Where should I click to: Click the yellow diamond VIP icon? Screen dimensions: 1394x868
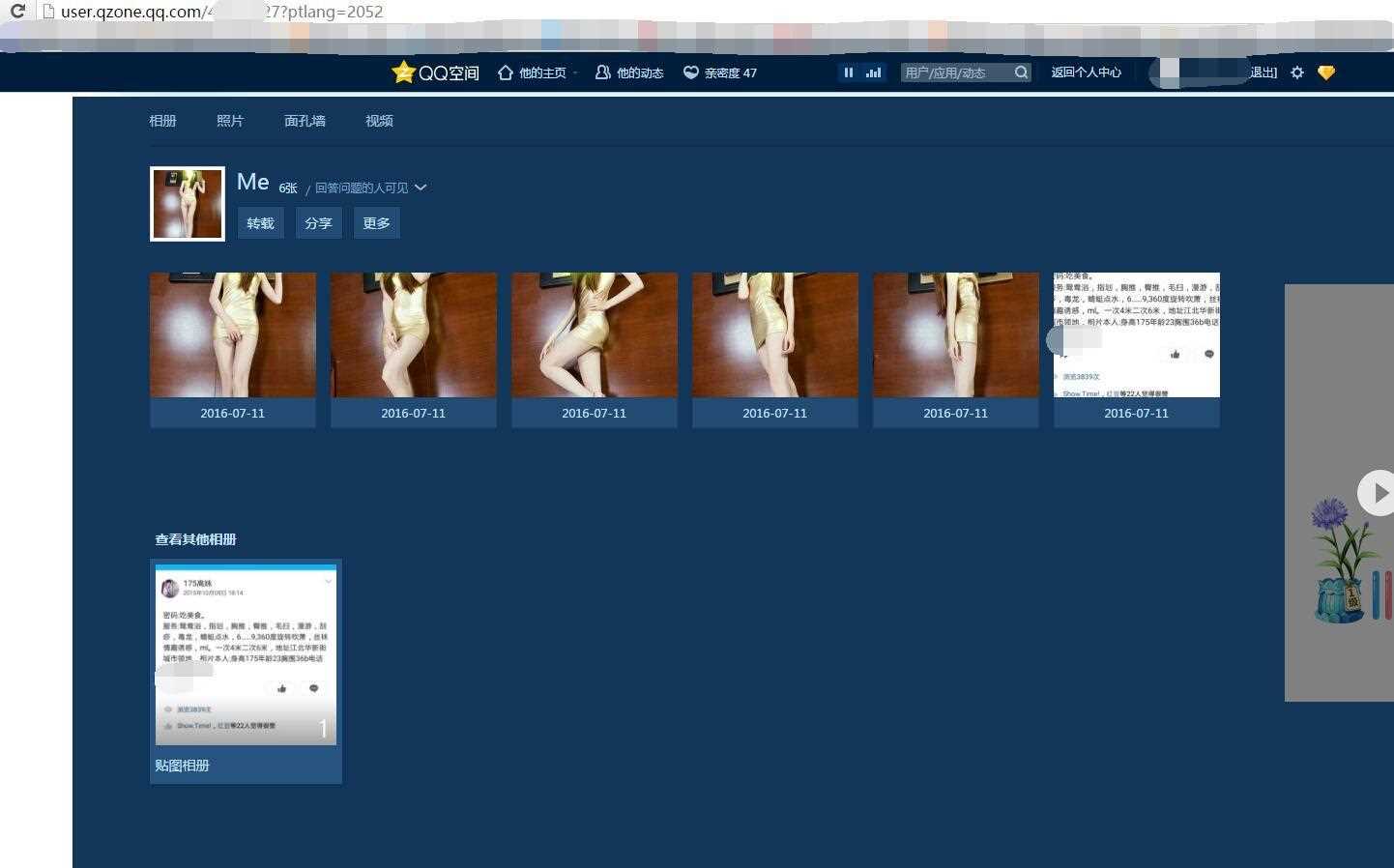point(1326,72)
